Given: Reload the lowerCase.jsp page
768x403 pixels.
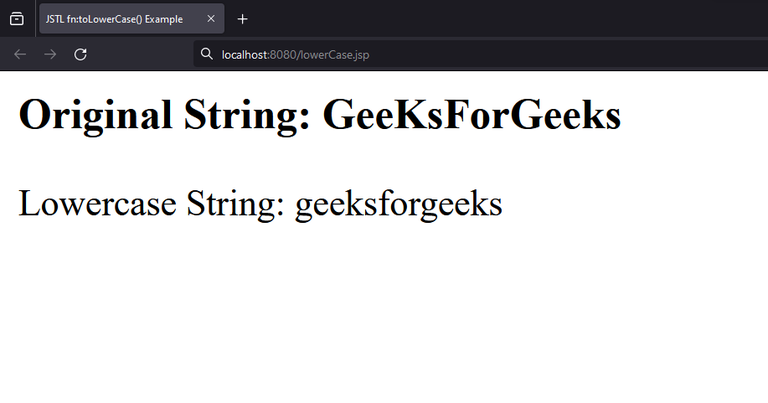Looking at the screenshot, I should click(x=81, y=54).
